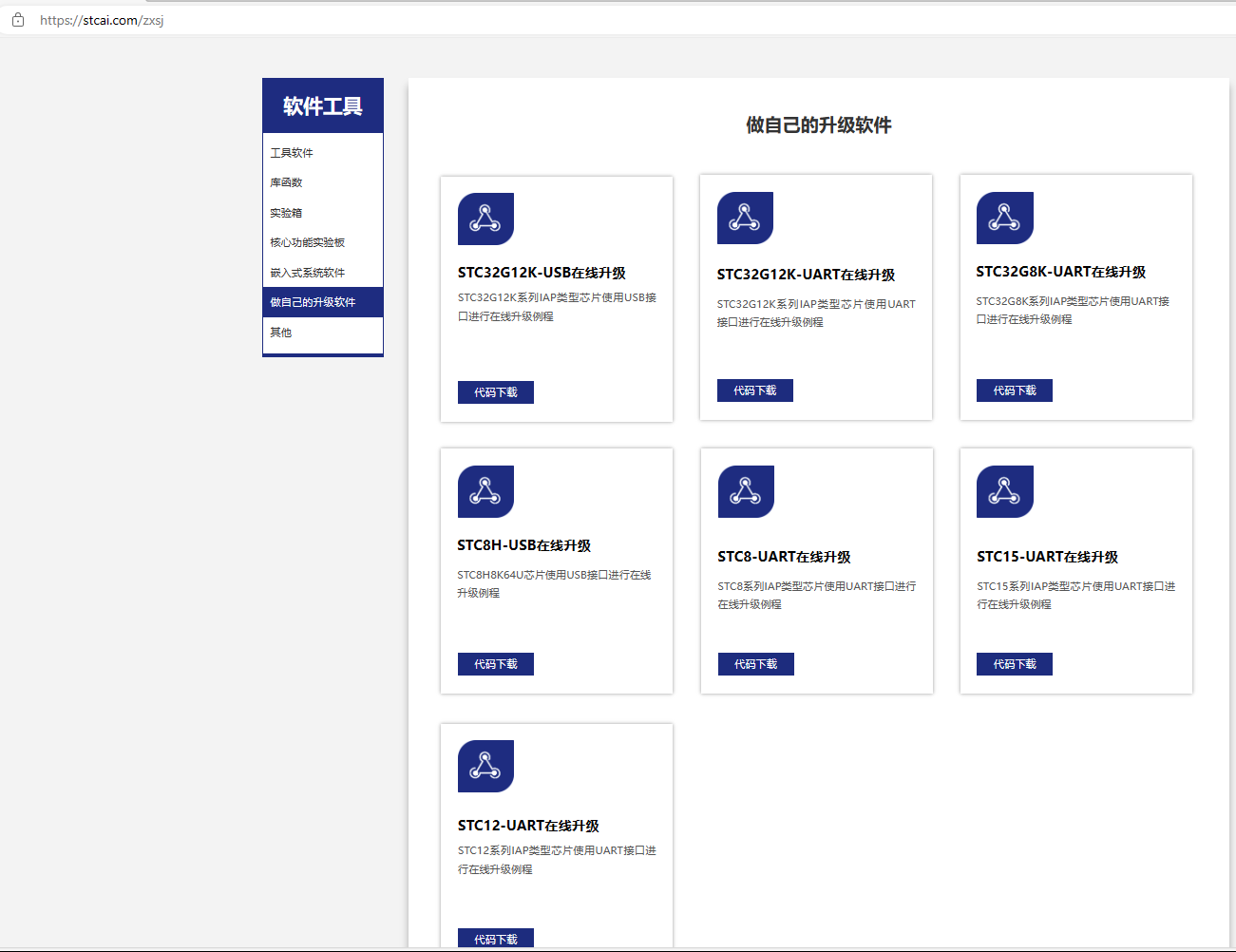Download code for STC8-UART在线升级
Image resolution: width=1236 pixels, height=952 pixels.
pos(756,664)
